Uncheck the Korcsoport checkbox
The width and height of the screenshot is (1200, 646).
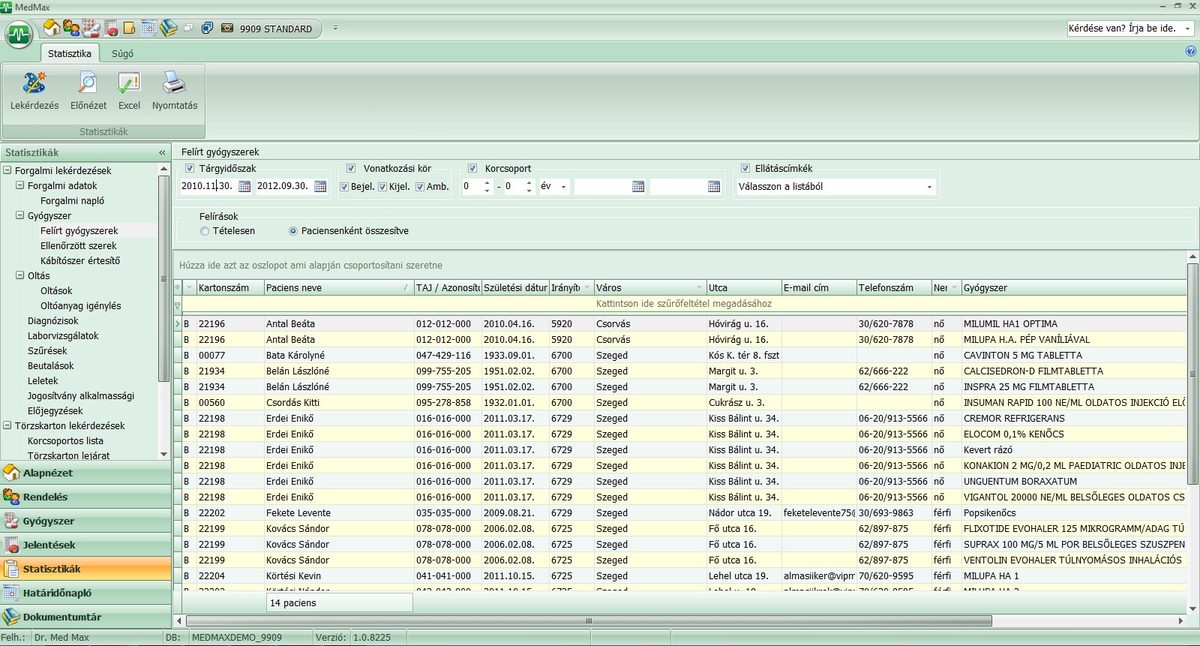pos(473,168)
